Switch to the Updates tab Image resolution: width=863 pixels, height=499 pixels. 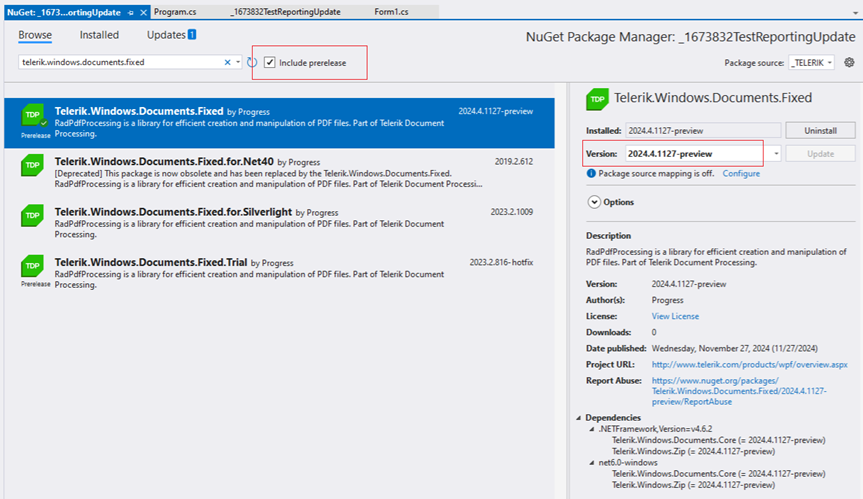pos(166,35)
